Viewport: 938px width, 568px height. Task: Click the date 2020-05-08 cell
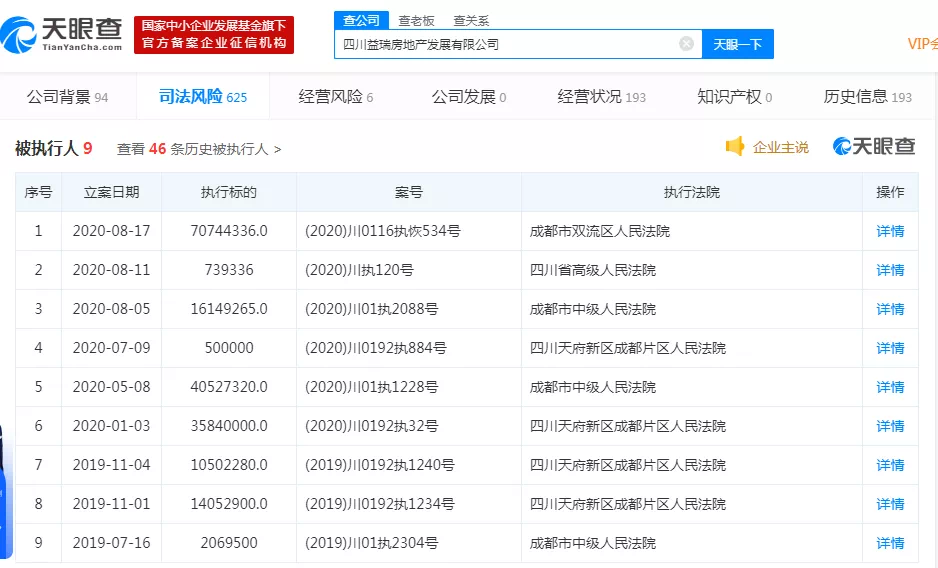point(111,387)
